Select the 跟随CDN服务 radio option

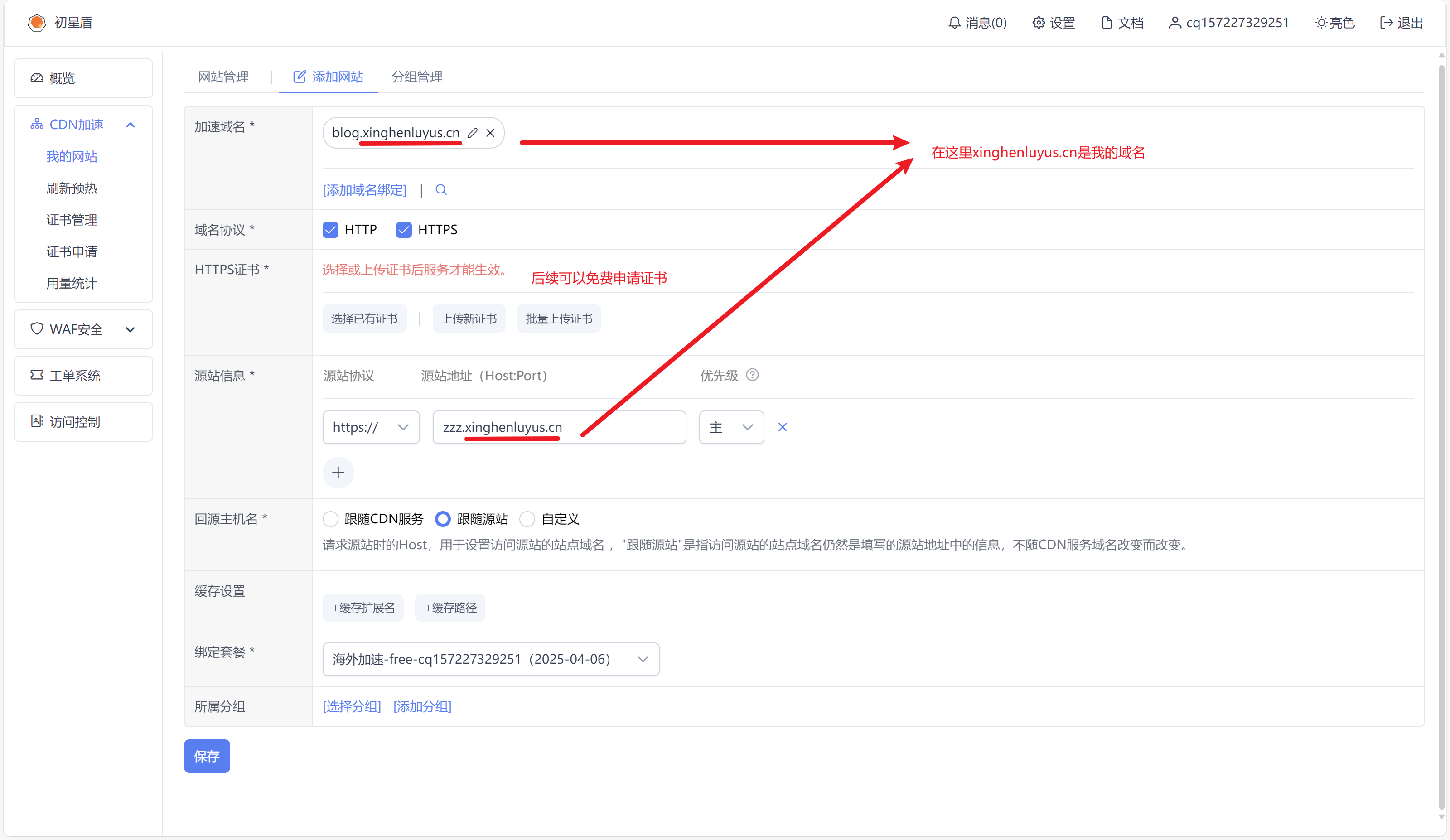tap(331, 519)
